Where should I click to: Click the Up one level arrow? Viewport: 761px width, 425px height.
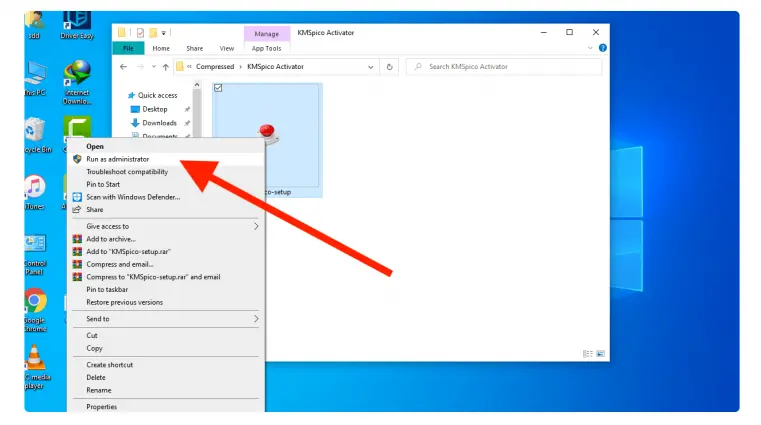[165, 67]
